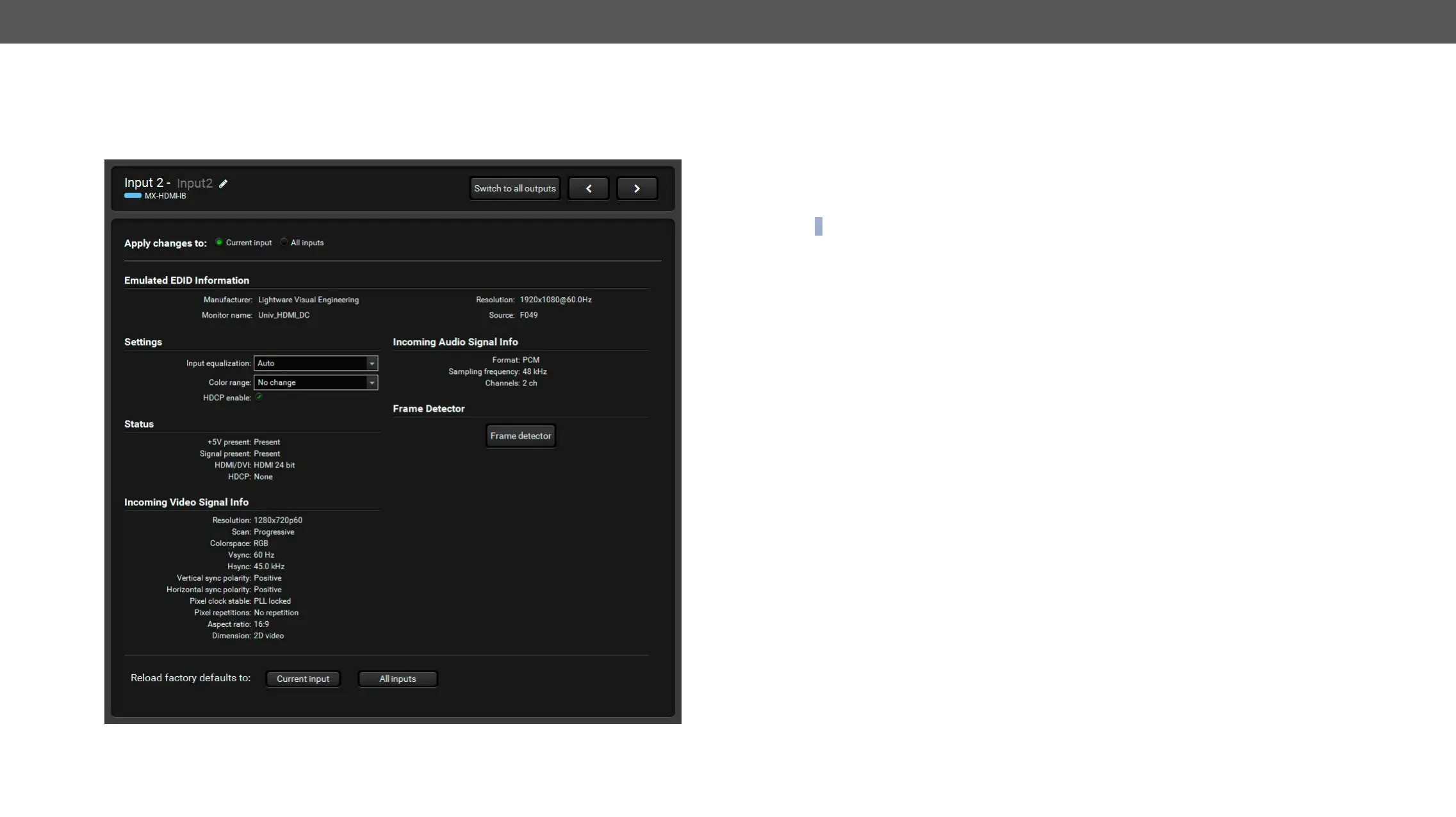Toggle the HDCP enable checkbox

tap(259, 398)
